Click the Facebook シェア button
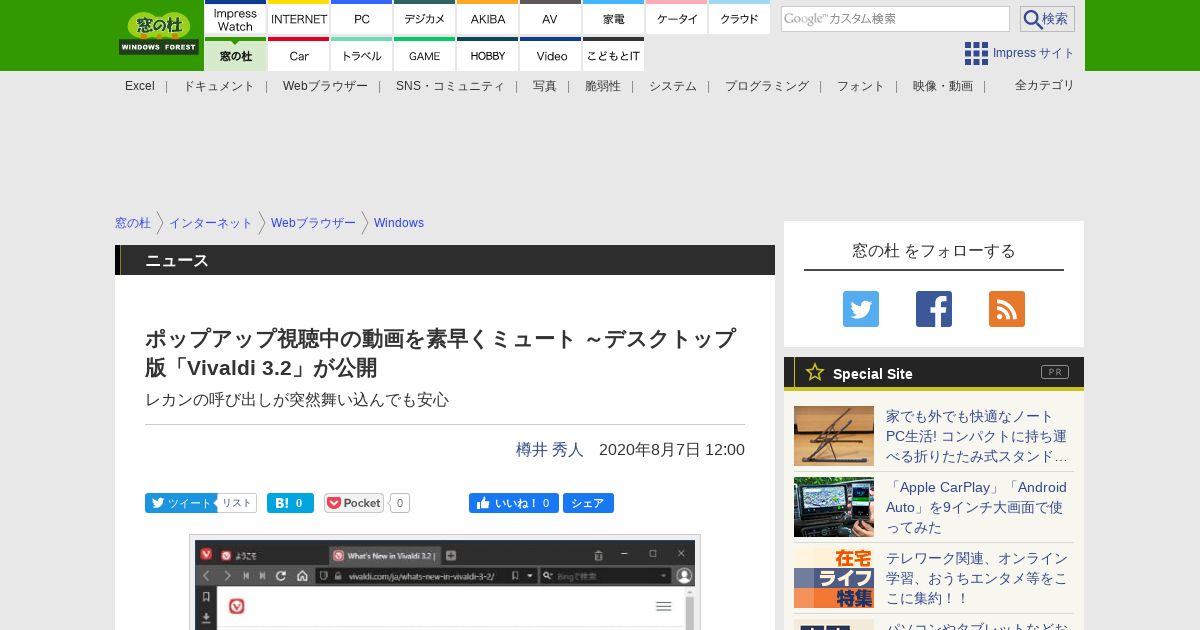The width and height of the screenshot is (1200, 630). [588, 503]
